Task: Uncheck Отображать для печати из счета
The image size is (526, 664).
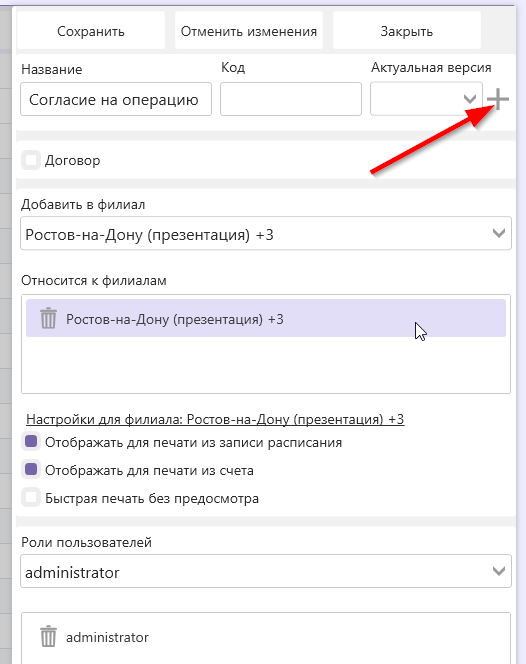Action: point(31,470)
